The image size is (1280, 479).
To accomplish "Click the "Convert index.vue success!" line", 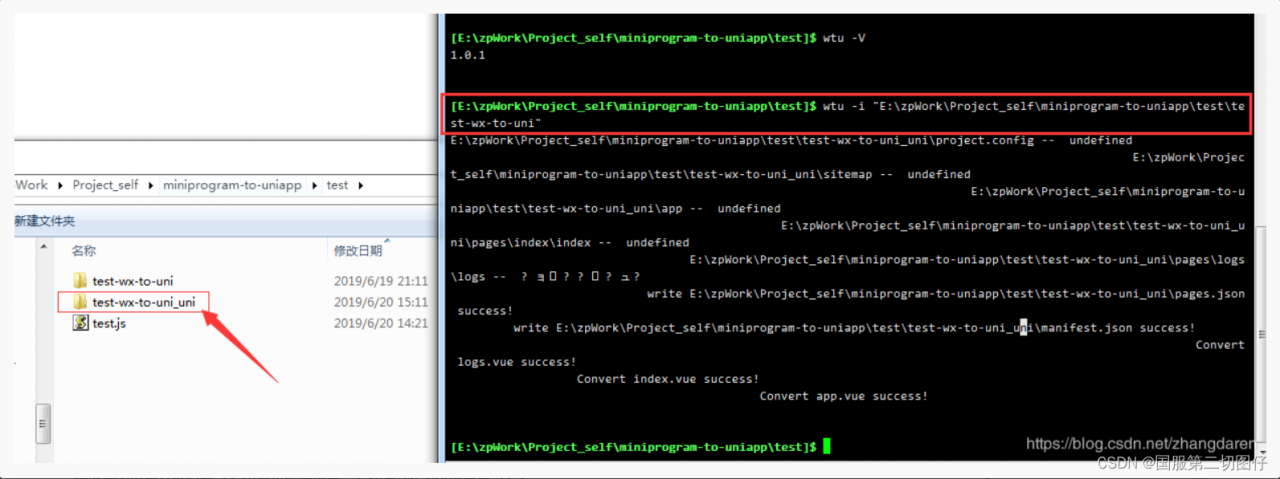I will point(667,378).
